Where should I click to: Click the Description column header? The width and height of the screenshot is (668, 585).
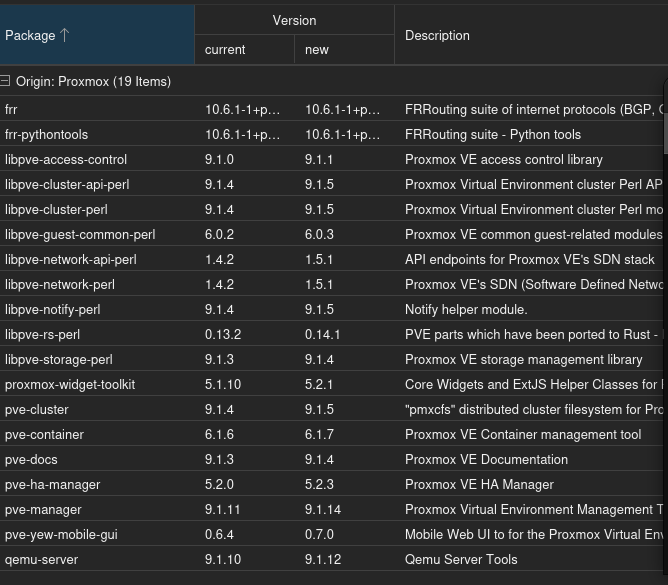click(531, 35)
